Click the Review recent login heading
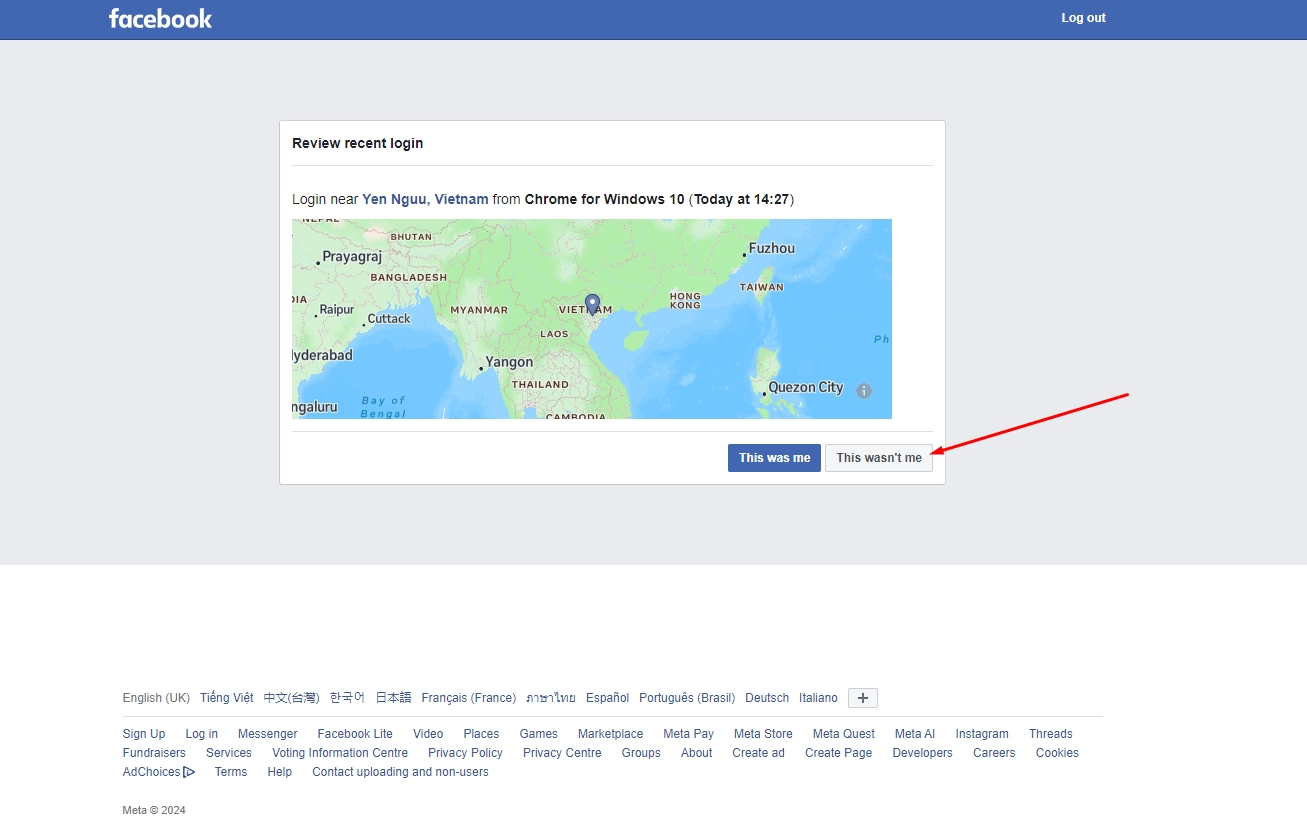The width and height of the screenshot is (1307, 824). tap(358, 143)
